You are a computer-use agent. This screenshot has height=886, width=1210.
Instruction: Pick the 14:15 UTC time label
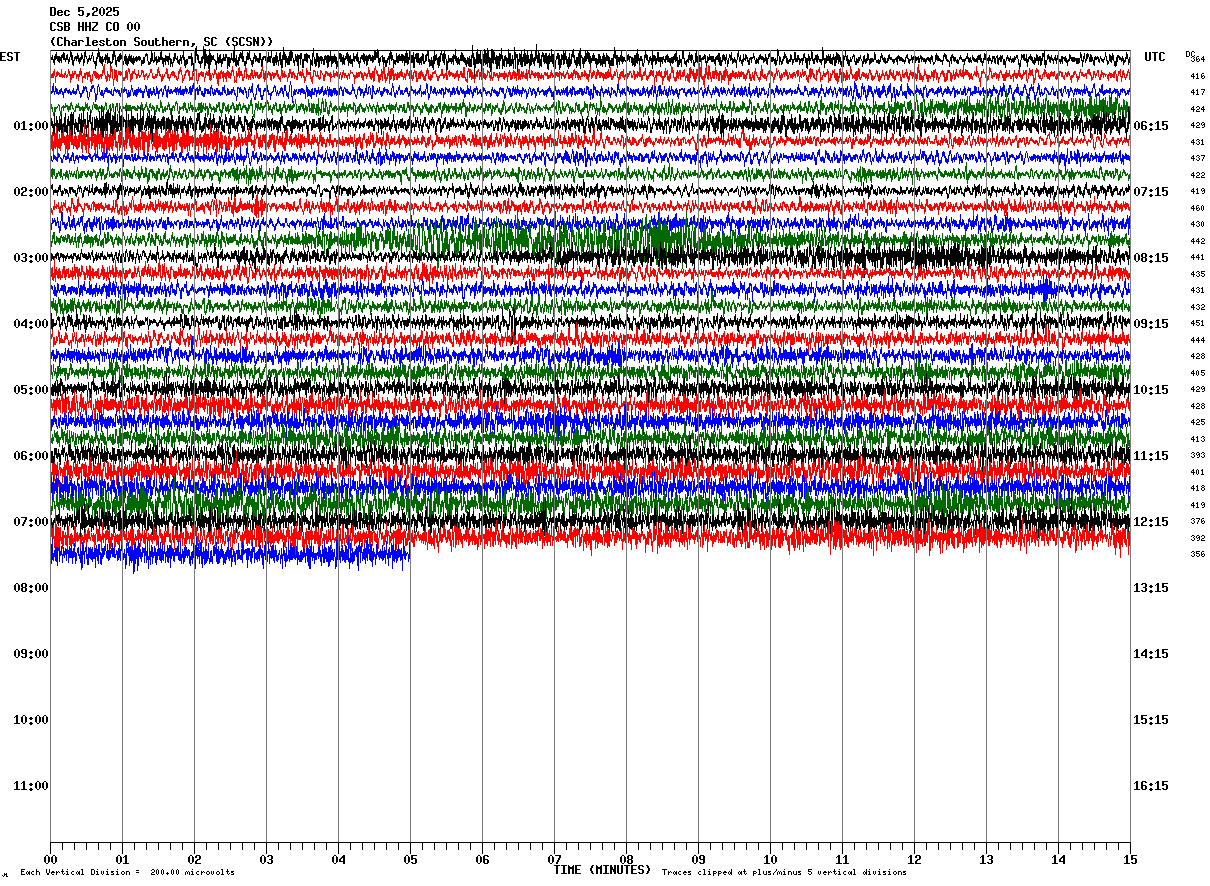1151,654
